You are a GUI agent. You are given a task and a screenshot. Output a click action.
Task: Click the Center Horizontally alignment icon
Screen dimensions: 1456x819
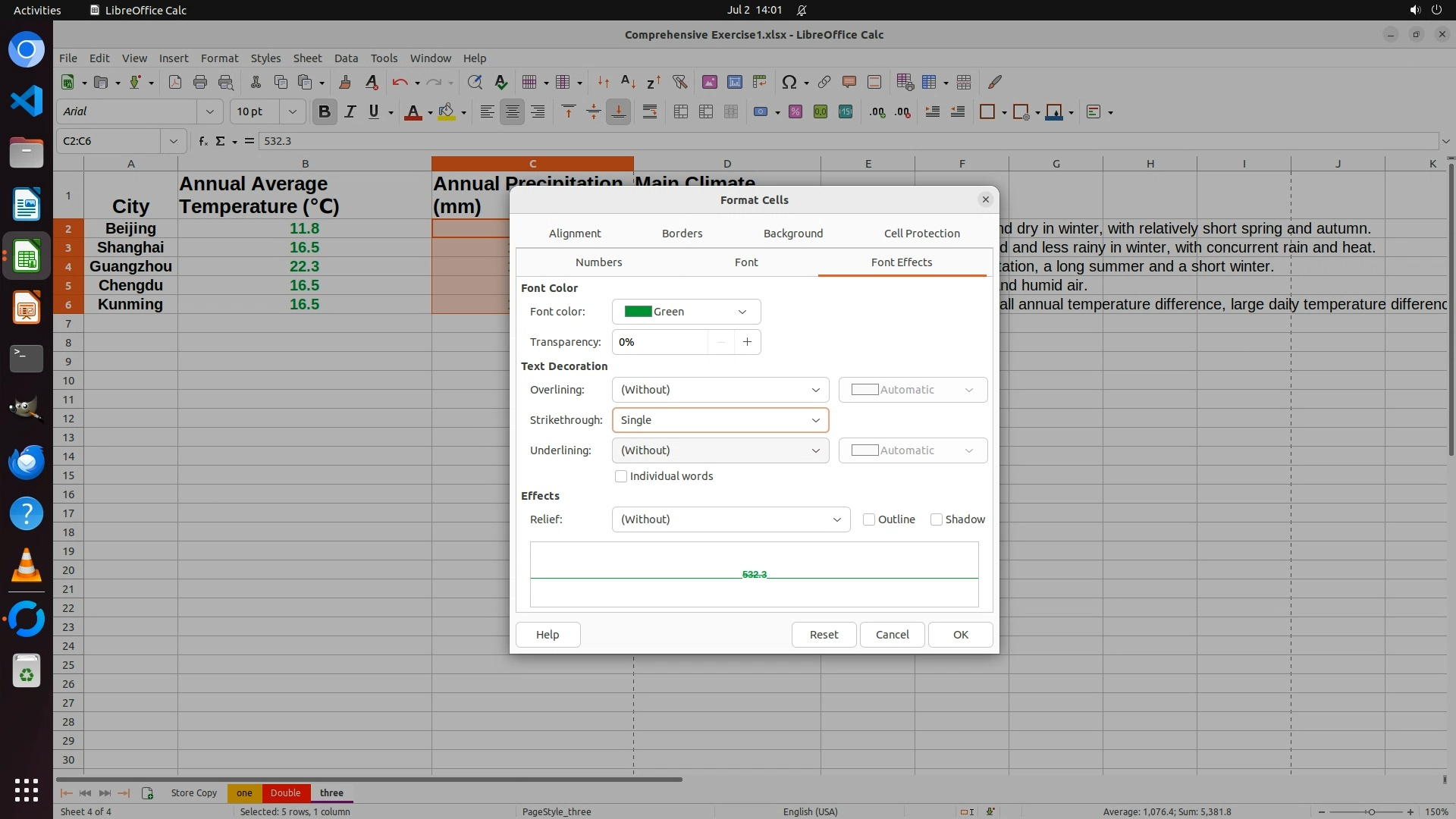[513, 112]
